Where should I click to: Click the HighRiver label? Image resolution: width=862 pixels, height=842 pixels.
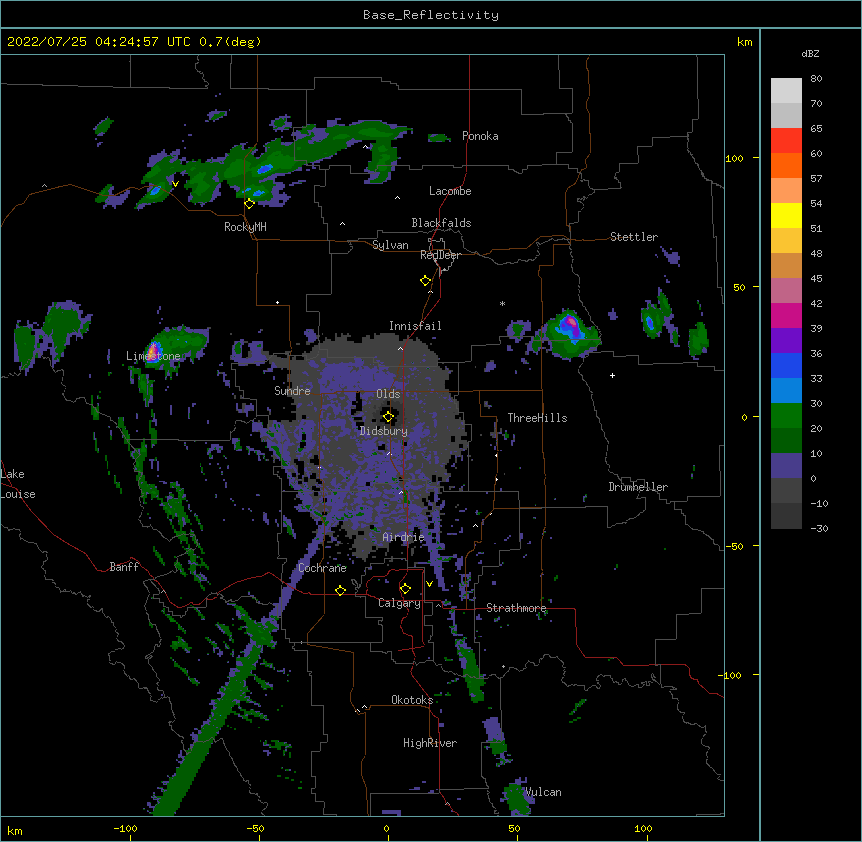(x=430, y=743)
